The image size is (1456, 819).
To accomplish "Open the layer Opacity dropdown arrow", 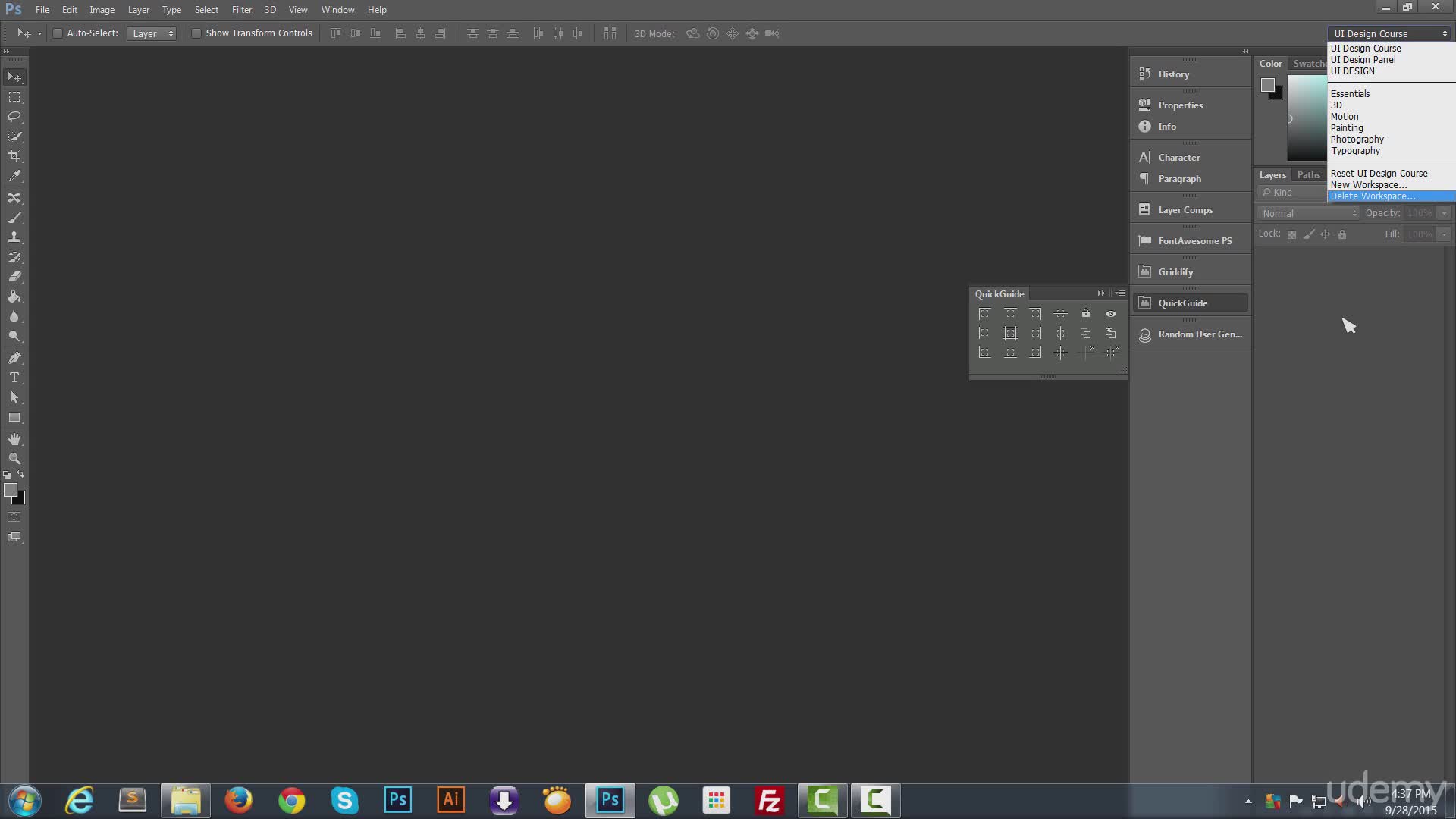I will (x=1445, y=213).
